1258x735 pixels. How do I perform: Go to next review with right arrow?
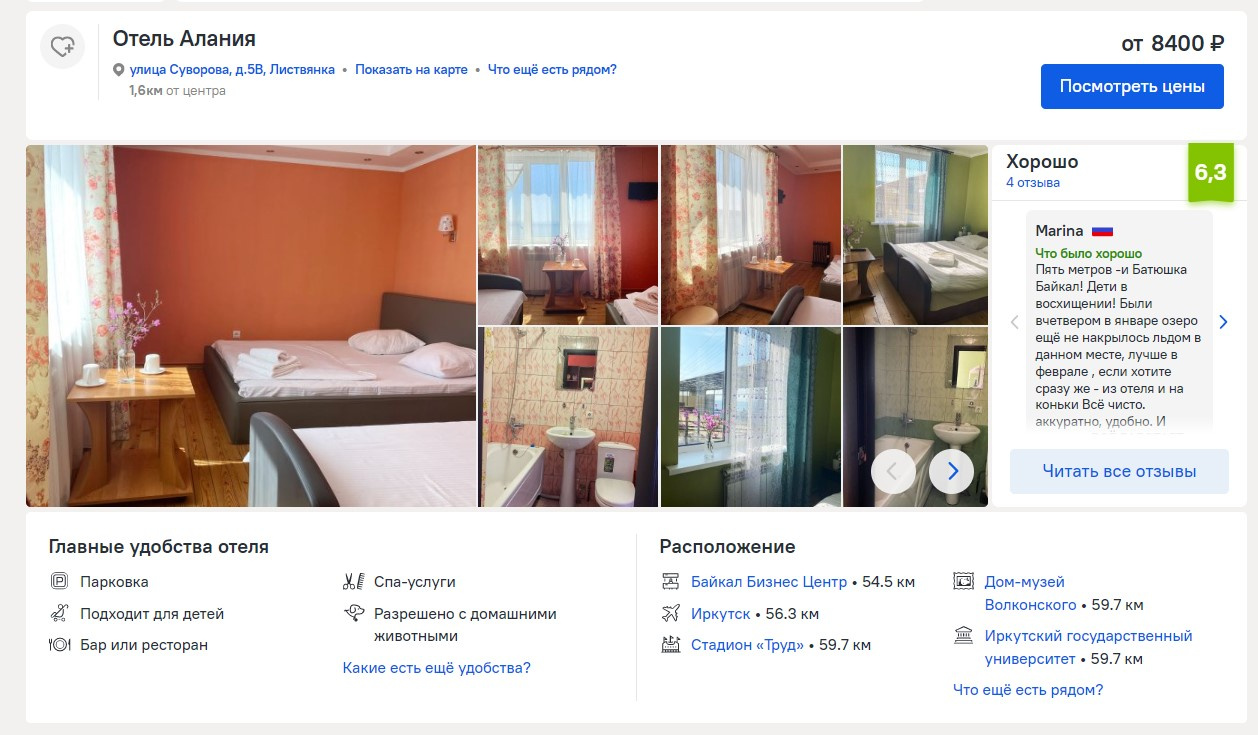1223,322
